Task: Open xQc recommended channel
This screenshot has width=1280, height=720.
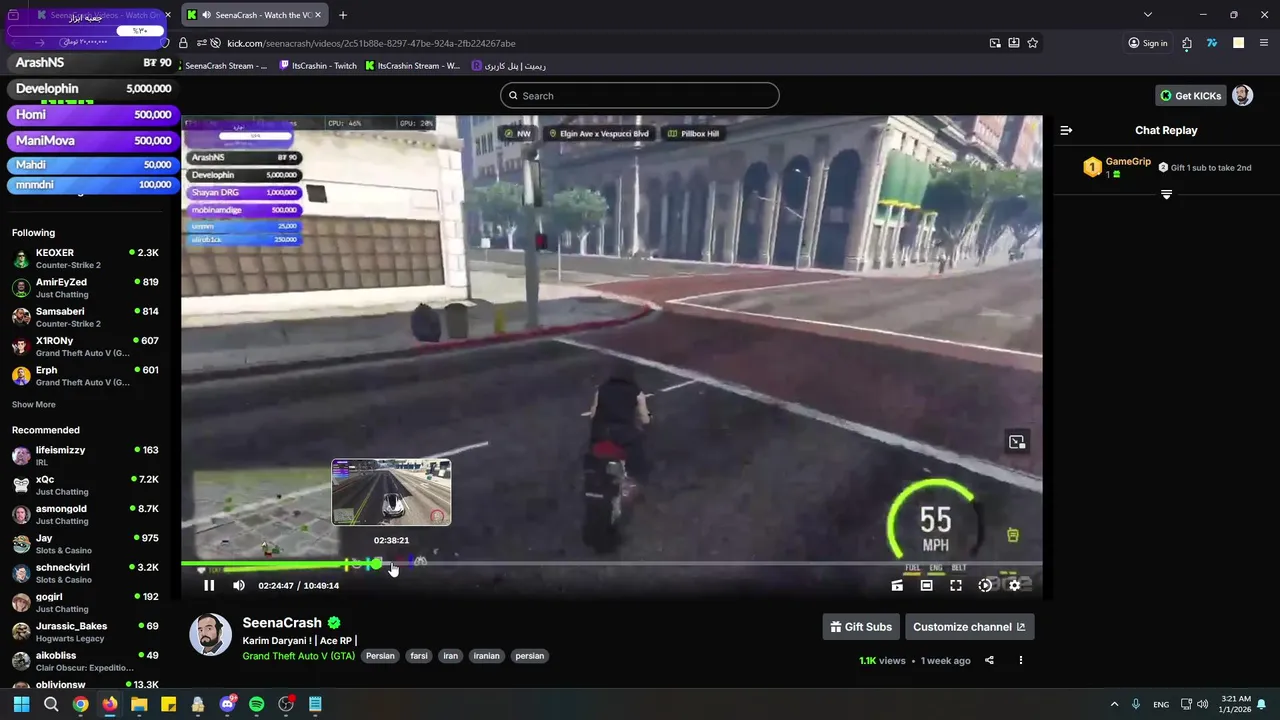Action: [85, 485]
